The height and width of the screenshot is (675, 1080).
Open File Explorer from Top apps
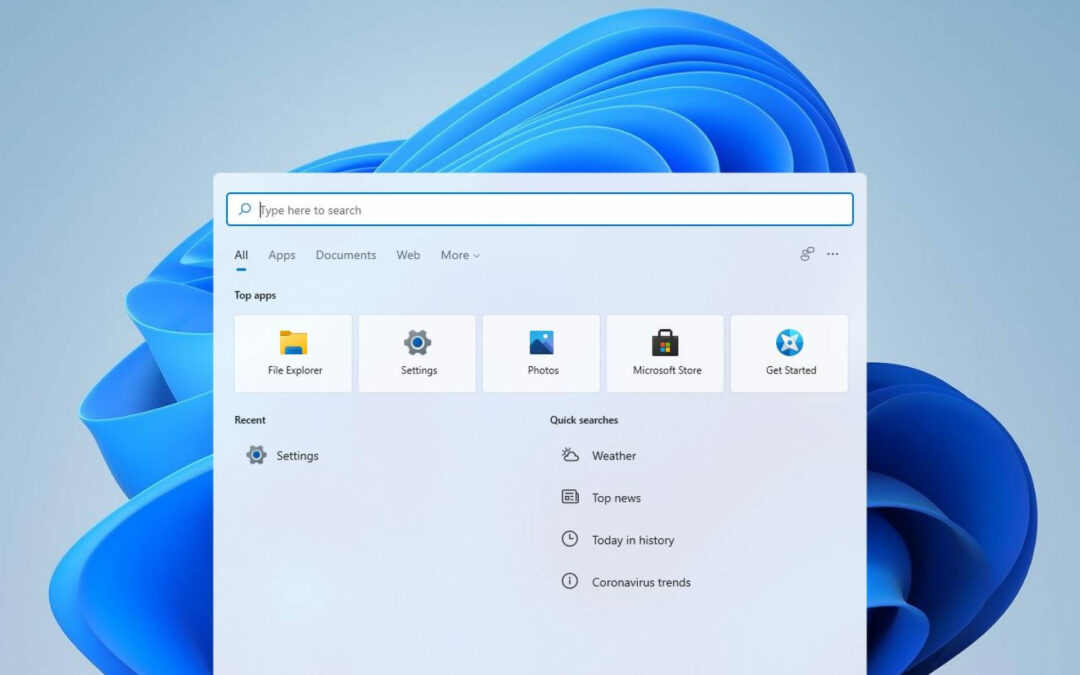(293, 353)
